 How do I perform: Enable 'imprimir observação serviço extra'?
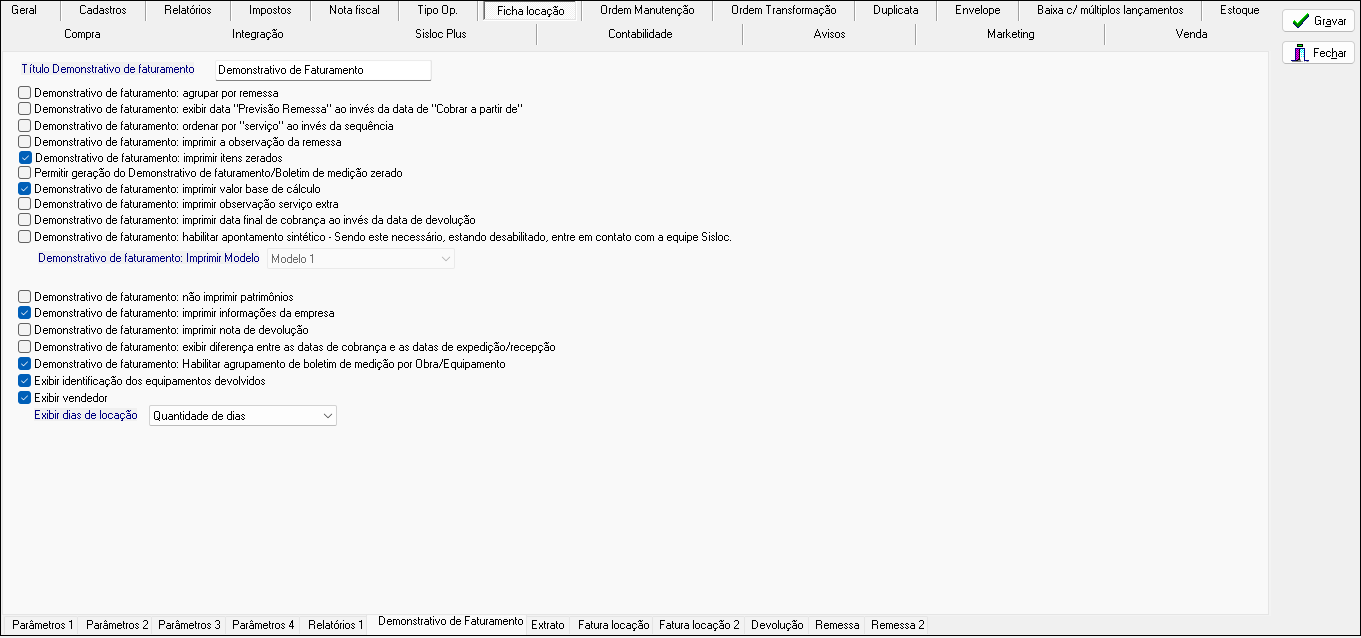point(25,204)
